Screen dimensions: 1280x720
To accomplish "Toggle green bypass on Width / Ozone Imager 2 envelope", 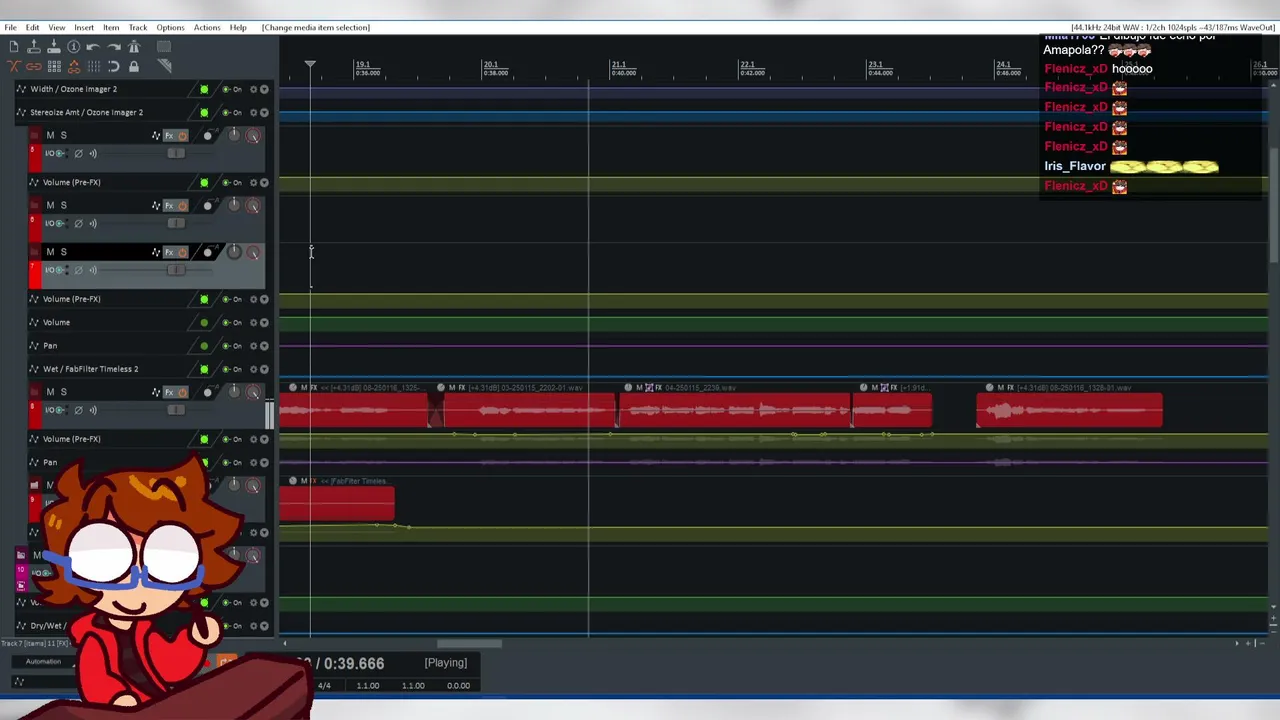I will [x=204, y=89].
